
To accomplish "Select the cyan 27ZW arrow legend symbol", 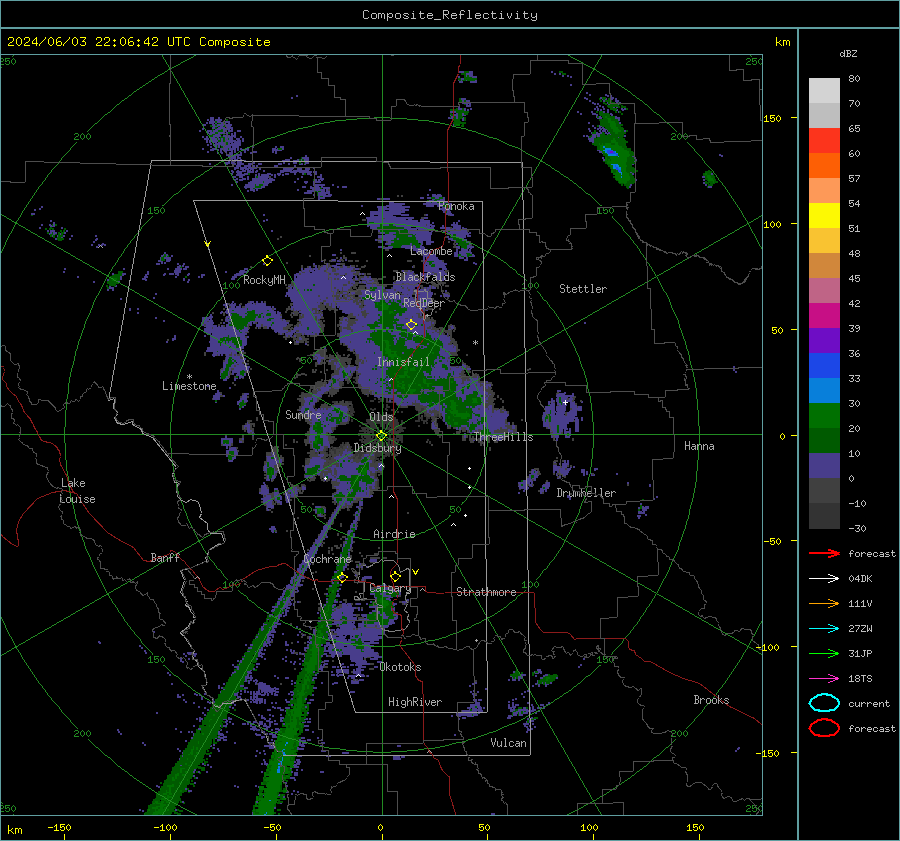I will coord(824,629).
